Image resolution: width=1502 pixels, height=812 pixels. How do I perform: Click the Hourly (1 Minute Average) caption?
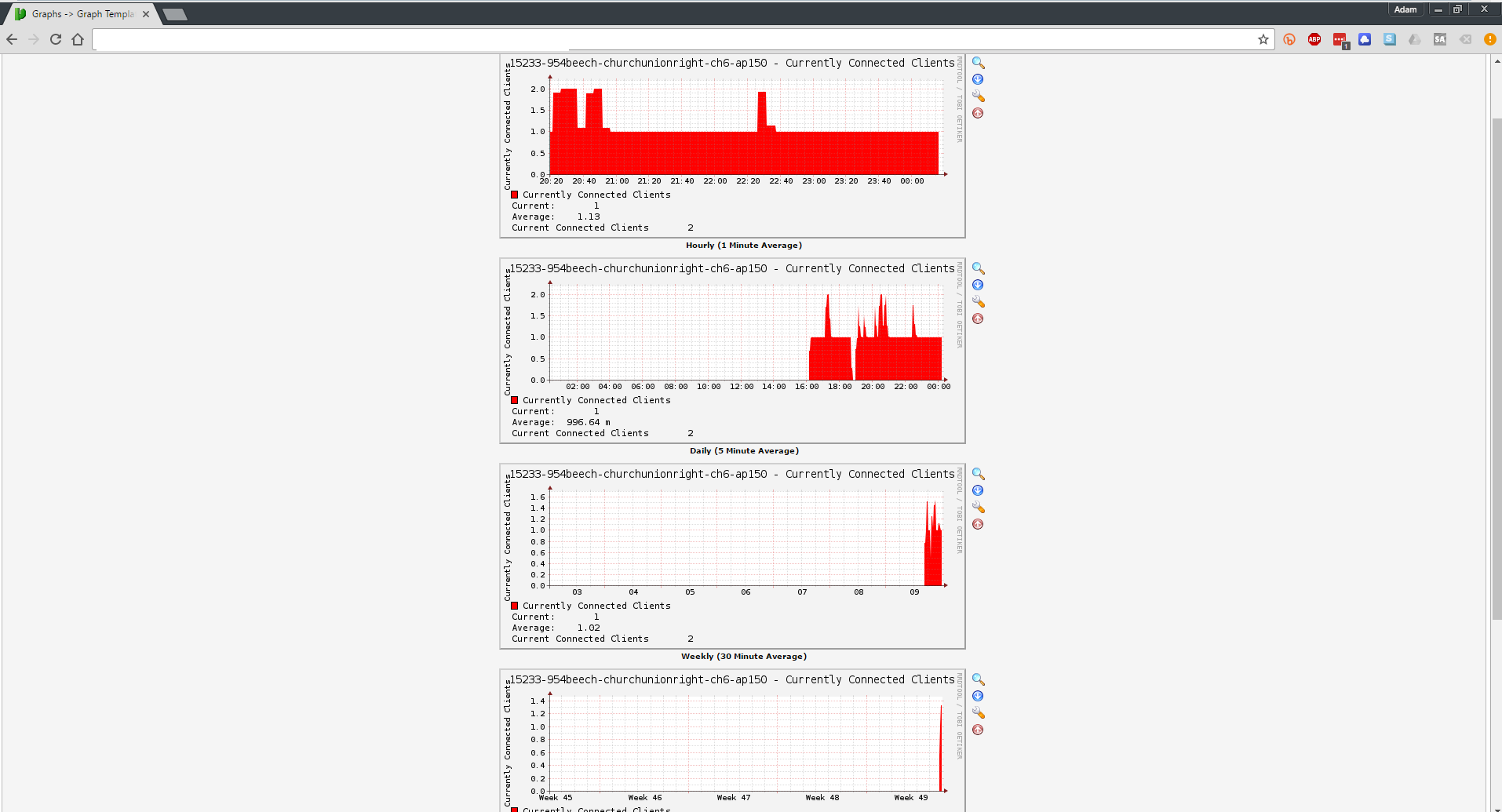pyautogui.click(x=744, y=246)
